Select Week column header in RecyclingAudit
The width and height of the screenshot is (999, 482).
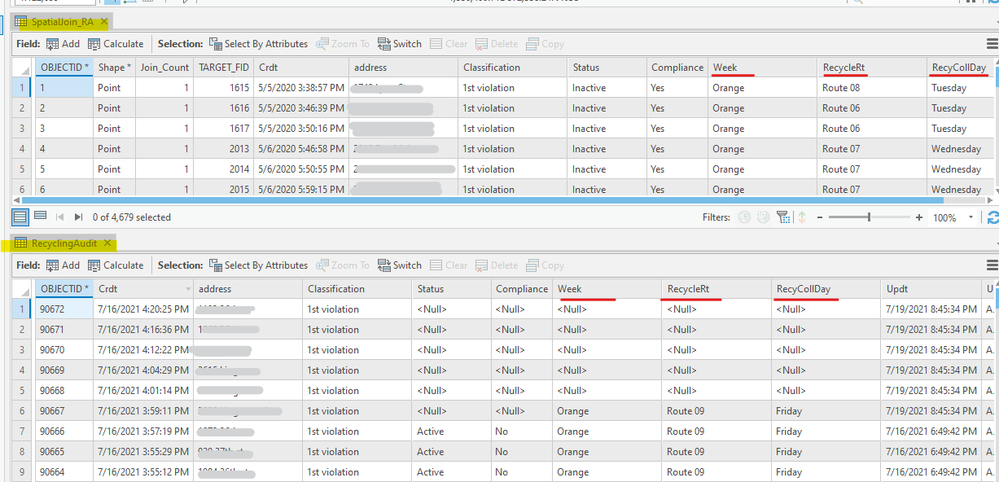point(607,289)
